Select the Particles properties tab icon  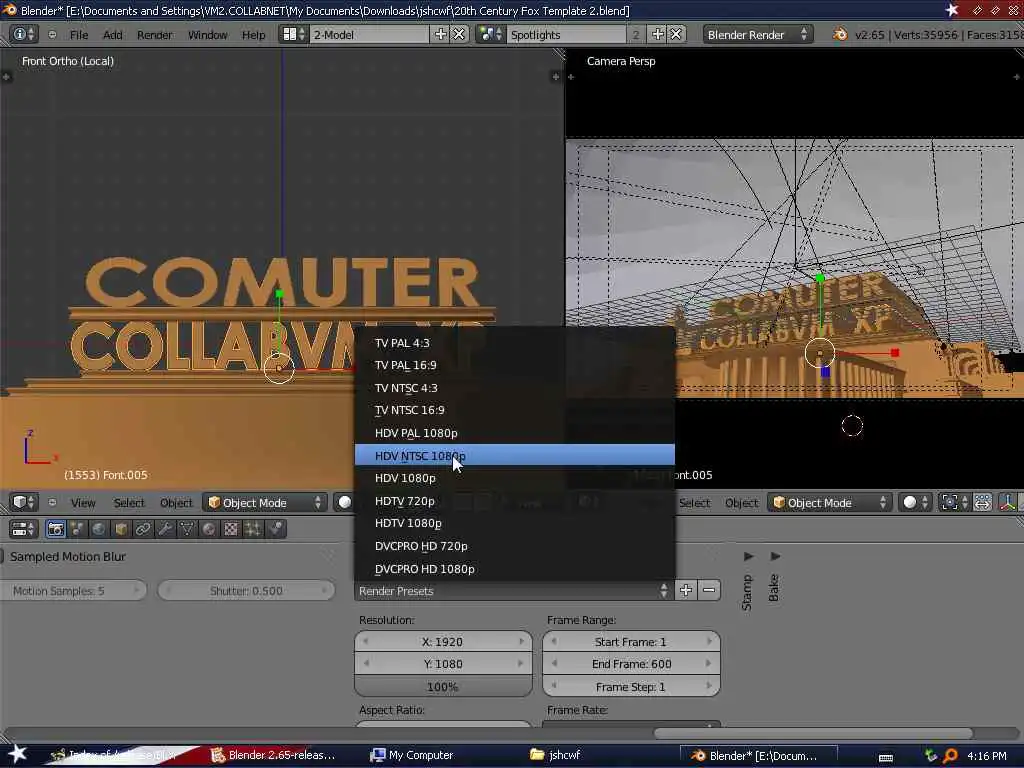pyautogui.click(x=253, y=529)
